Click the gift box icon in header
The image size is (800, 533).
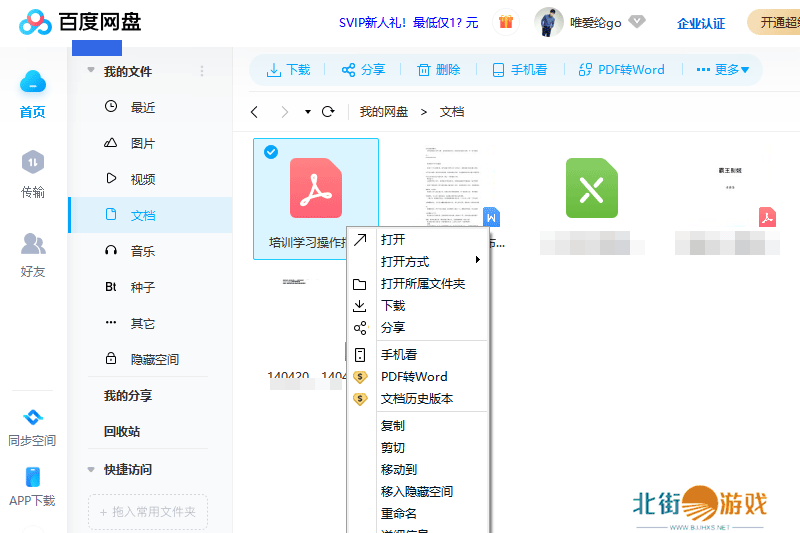pyautogui.click(x=506, y=21)
